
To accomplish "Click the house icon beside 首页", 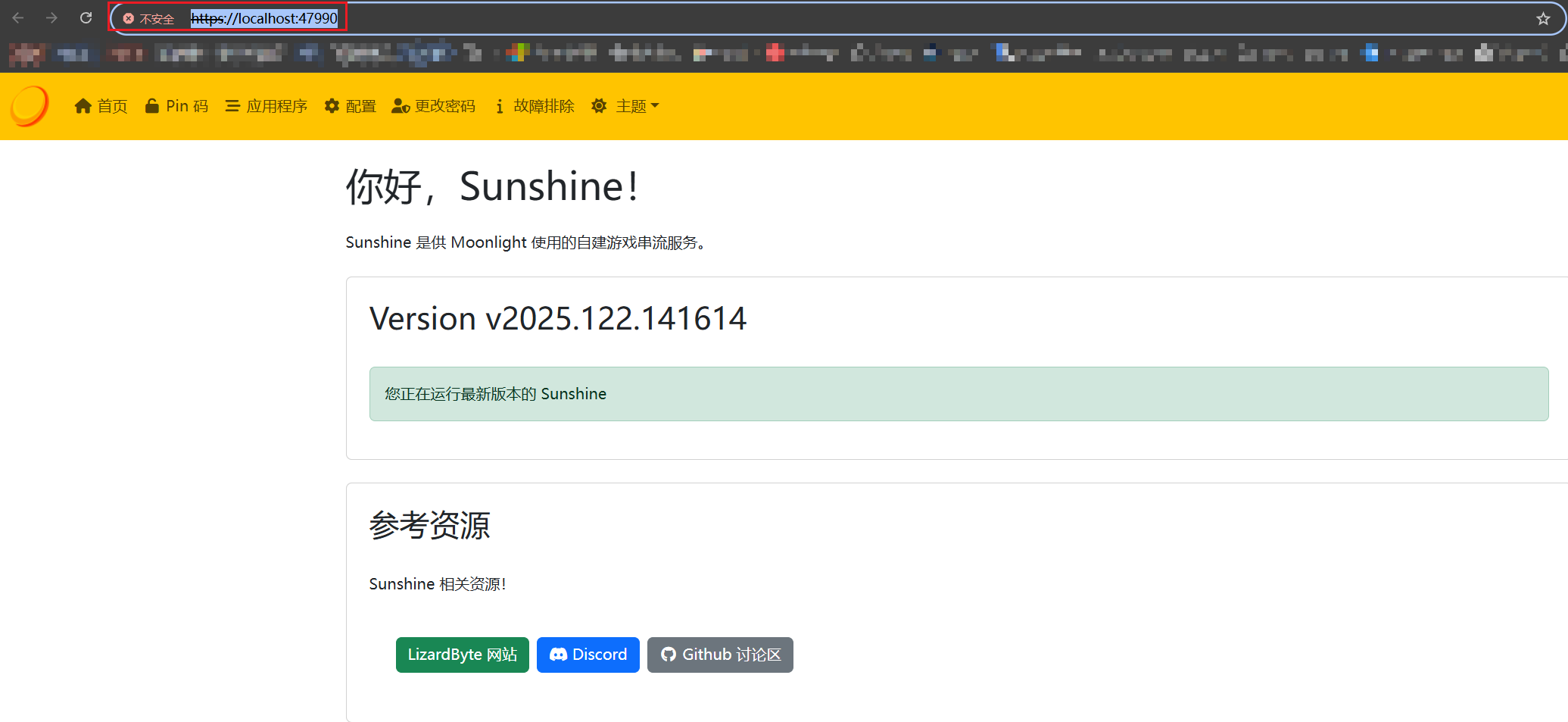I will click(x=83, y=106).
